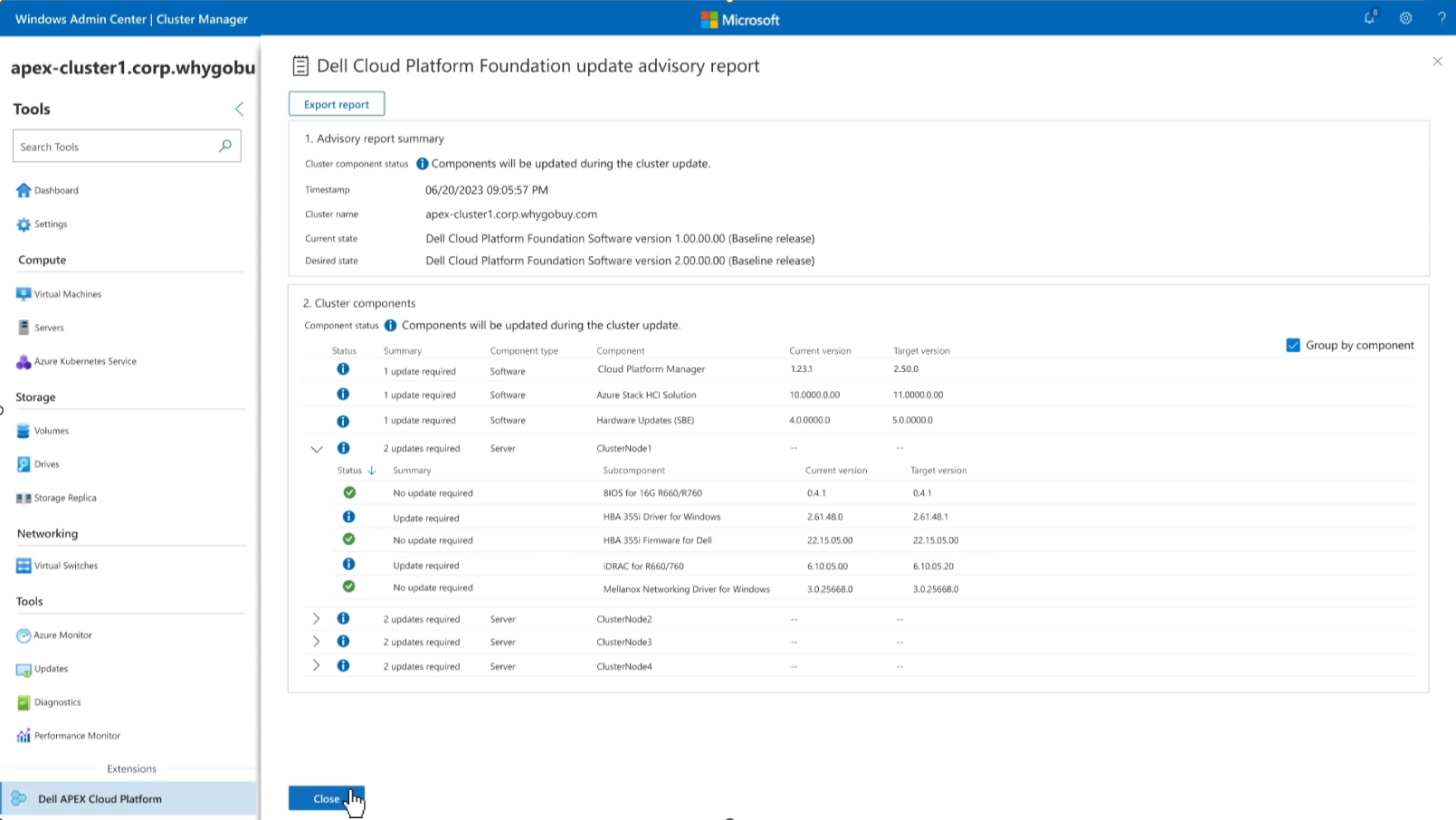The image size is (1456, 820).
Task: Collapse the Tools sidebar panel
Action: [x=239, y=110]
